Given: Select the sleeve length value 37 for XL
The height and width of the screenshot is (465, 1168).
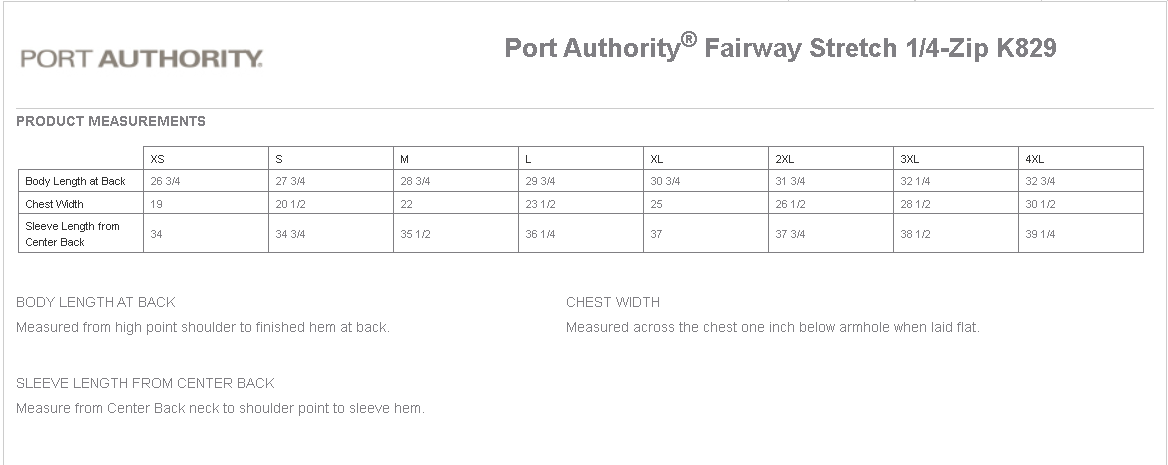Looking at the screenshot, I should [x=656, y=234].
